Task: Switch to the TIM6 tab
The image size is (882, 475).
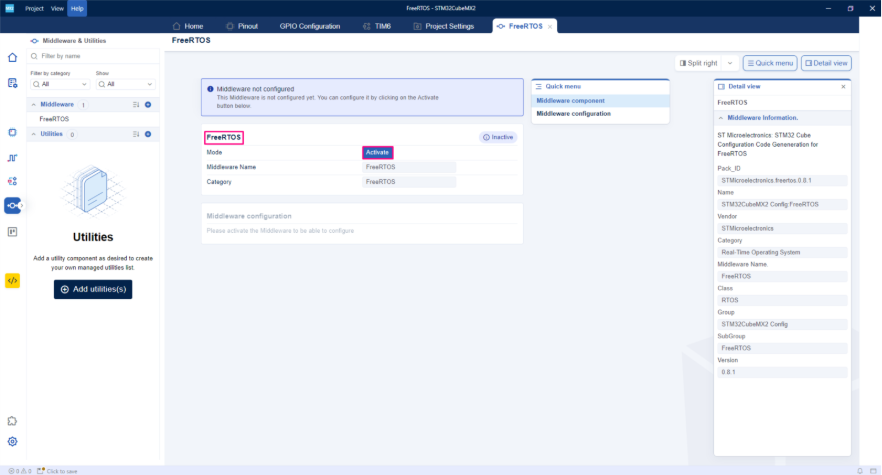Action: [x=377, y=26]
